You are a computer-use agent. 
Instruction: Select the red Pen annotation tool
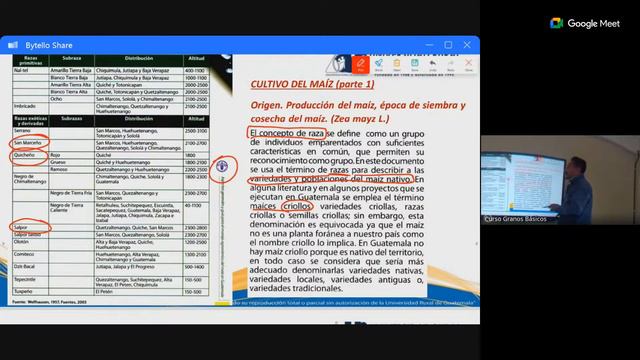360,64
